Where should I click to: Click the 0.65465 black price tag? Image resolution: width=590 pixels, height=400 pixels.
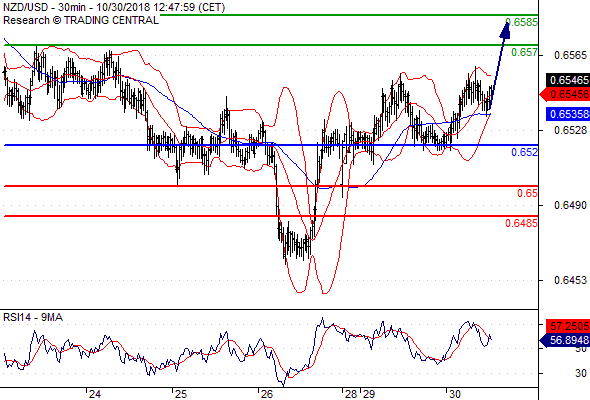(x=568, y=80)
